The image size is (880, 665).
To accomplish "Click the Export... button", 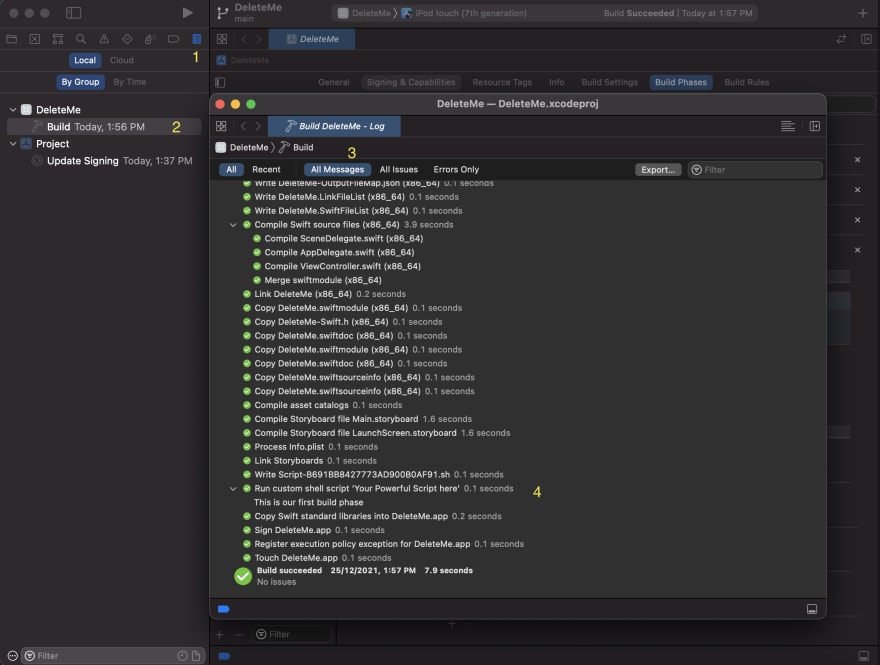I will click(x=658, y=169).
